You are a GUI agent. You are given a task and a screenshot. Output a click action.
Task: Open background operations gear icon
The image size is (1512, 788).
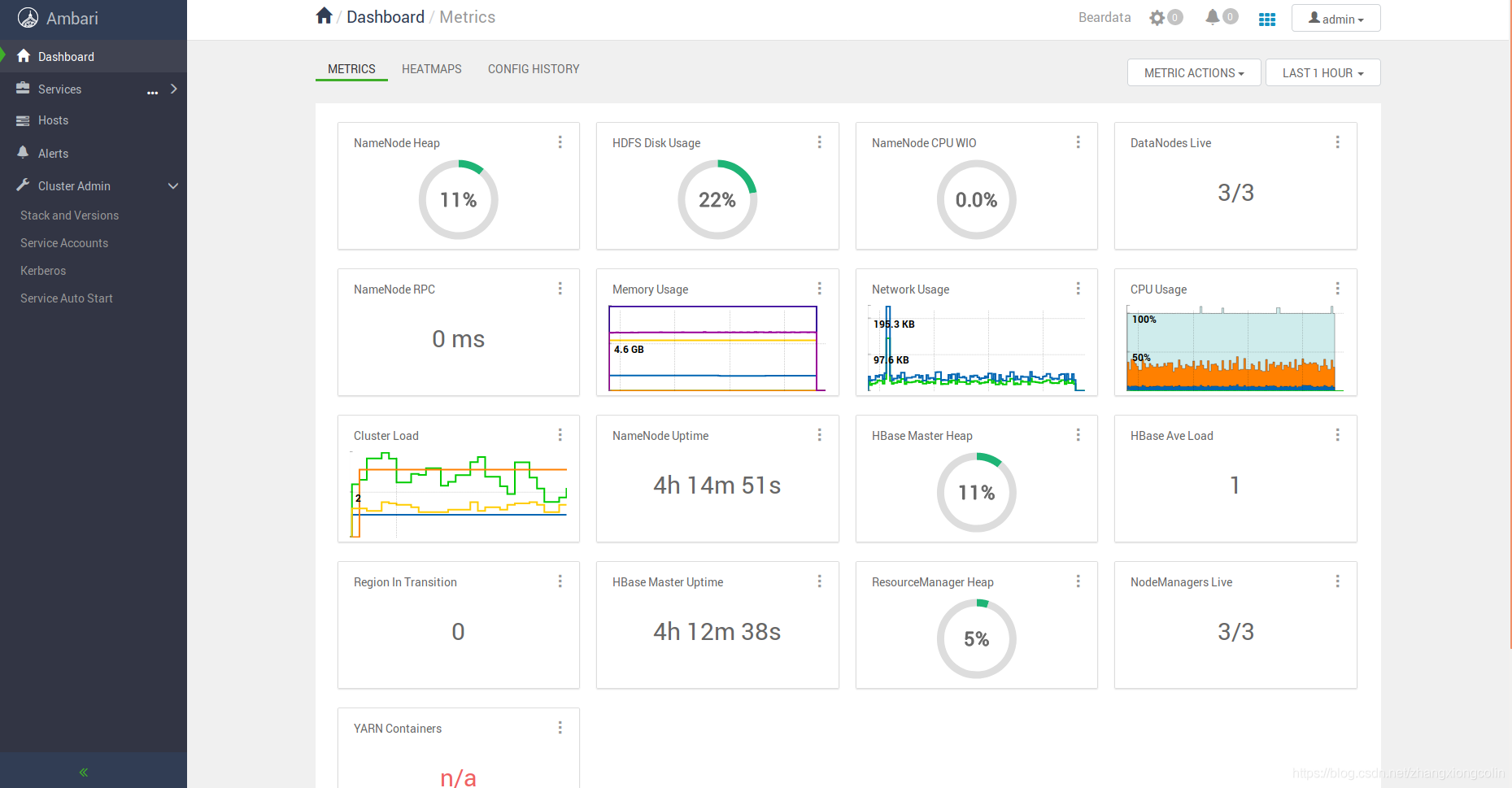pos(1157,17)
